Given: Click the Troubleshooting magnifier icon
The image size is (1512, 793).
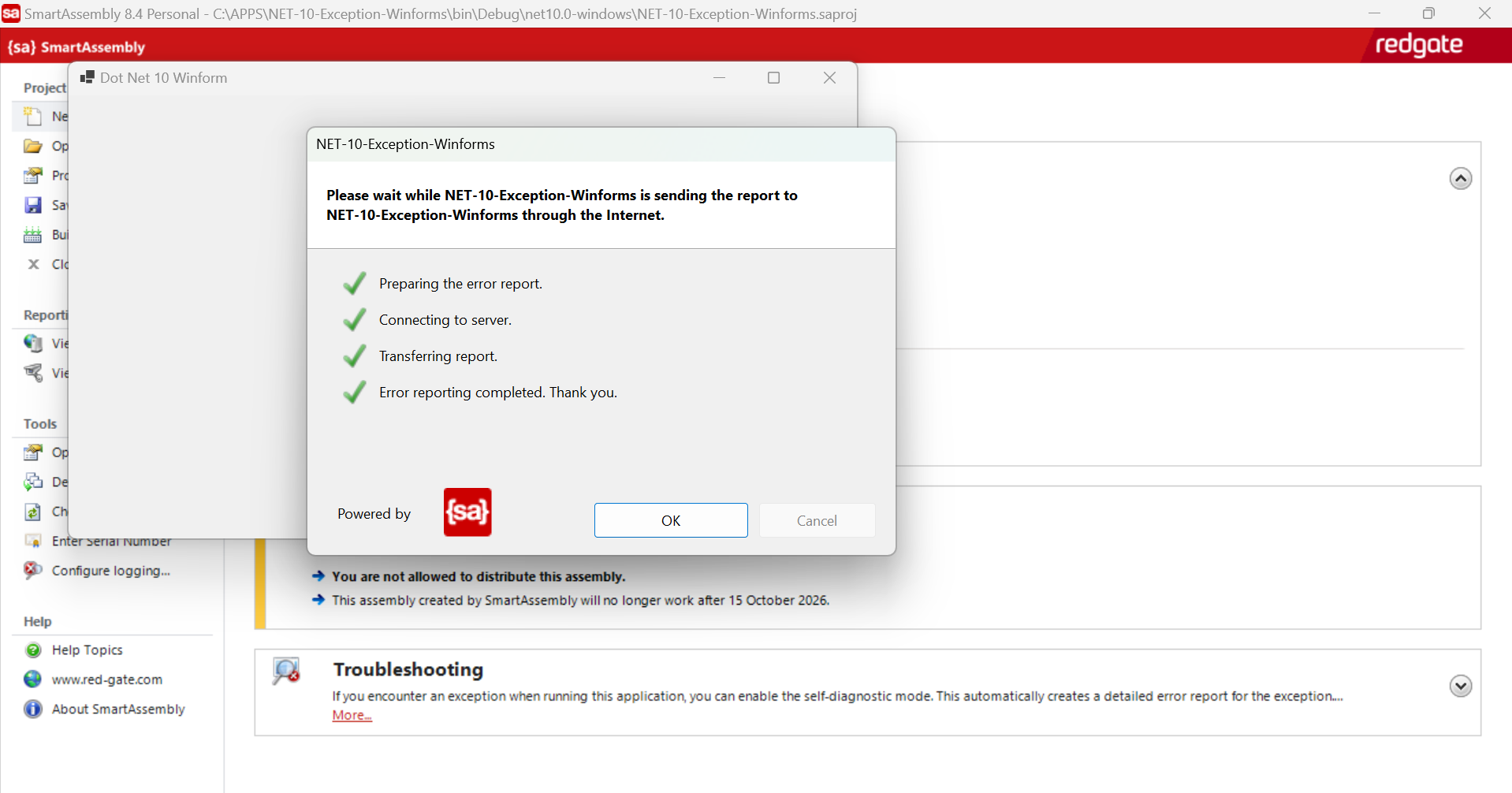Looking at the screenshot, I should point(286,671).
